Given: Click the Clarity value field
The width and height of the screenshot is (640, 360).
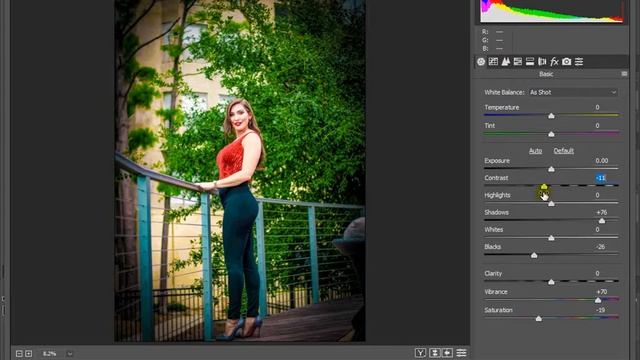Looking at the screenshot, I should [x=597, y=273].
